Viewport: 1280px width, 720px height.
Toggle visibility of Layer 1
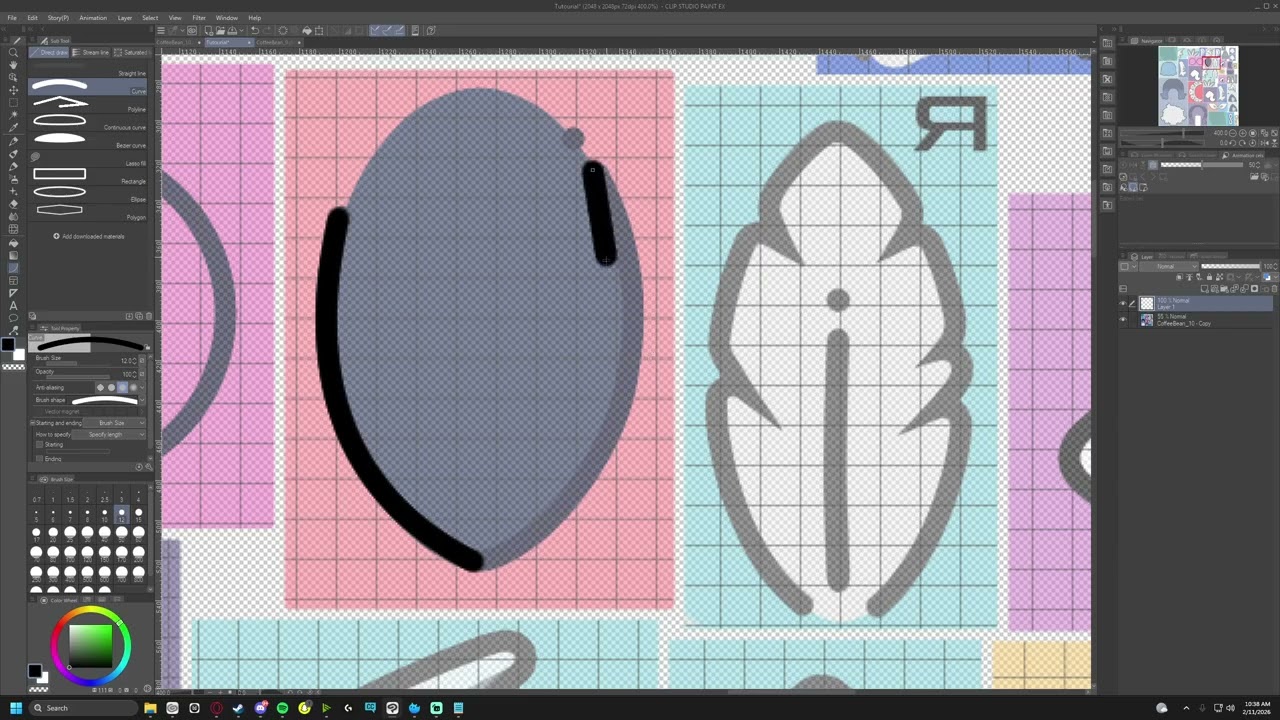pyautogui.click(x=1123, y=303)
